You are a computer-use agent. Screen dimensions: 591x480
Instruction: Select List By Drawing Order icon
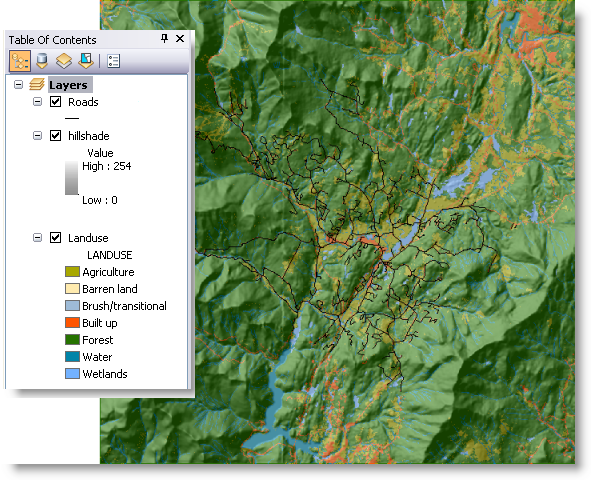(20, 61)
